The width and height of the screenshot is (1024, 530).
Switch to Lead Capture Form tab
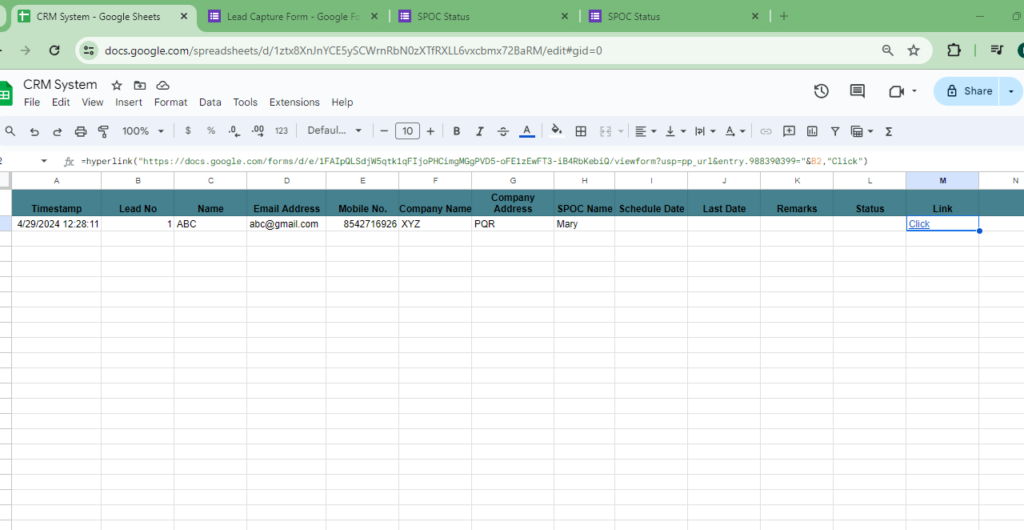[x=292, y=16]
